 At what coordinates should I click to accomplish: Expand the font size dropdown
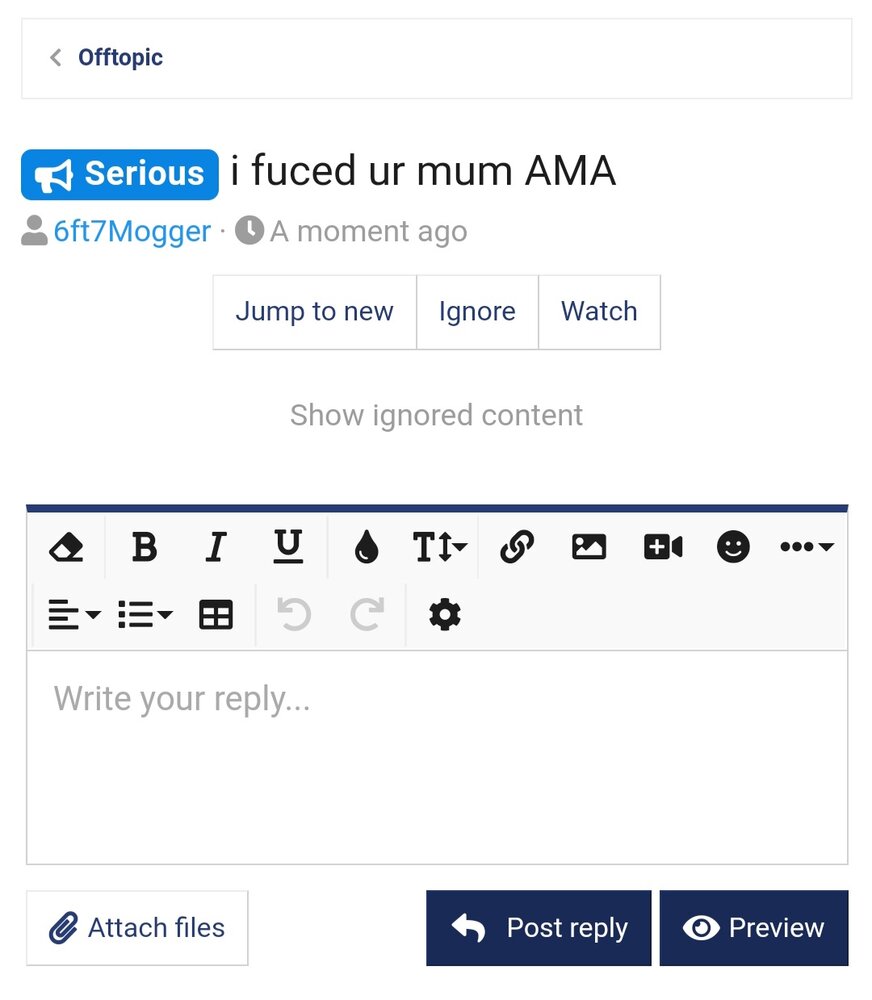(x=440, y=547)
